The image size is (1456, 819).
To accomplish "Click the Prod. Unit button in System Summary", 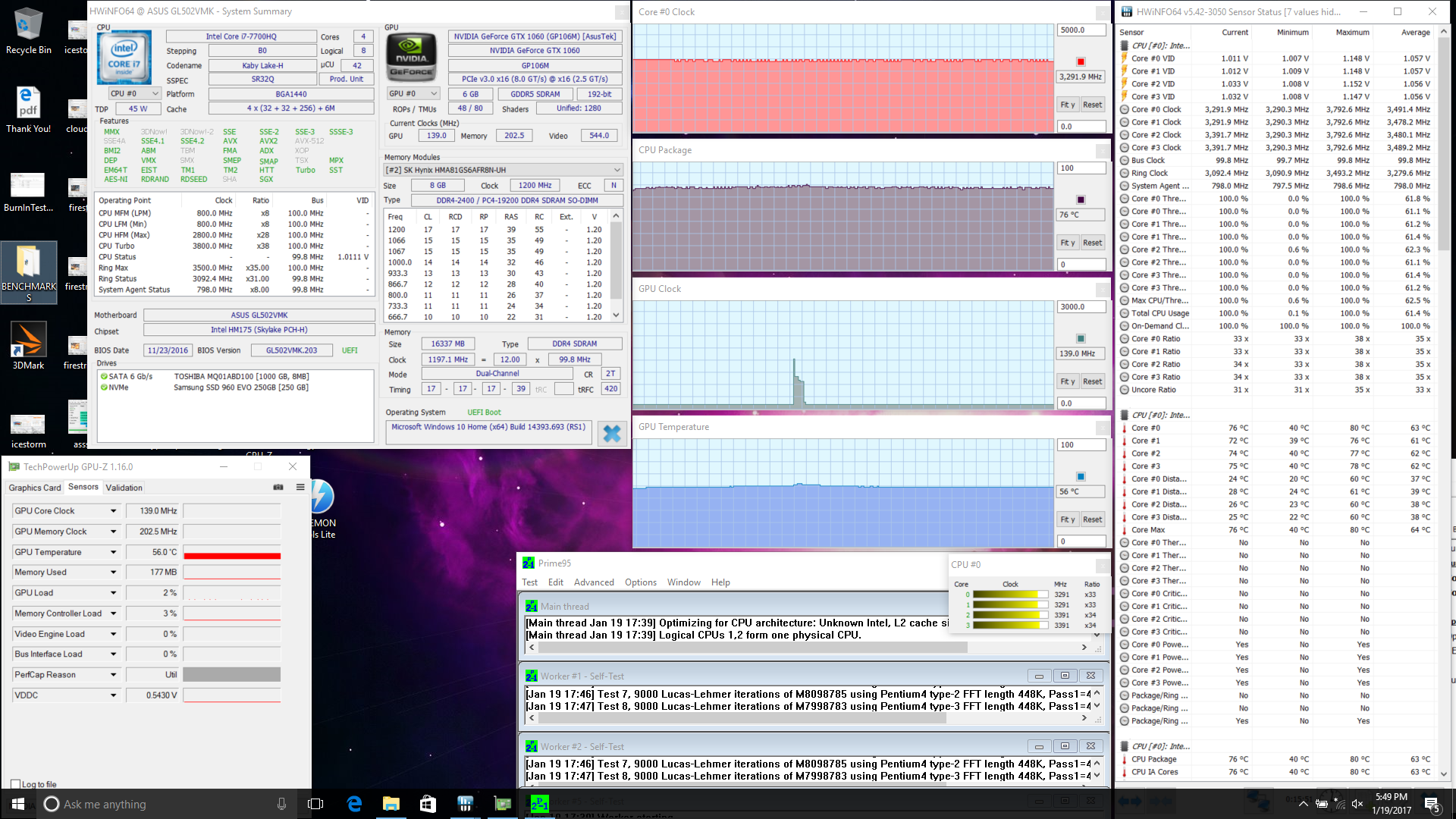I will pyautogui.click(x=346, y=79).
